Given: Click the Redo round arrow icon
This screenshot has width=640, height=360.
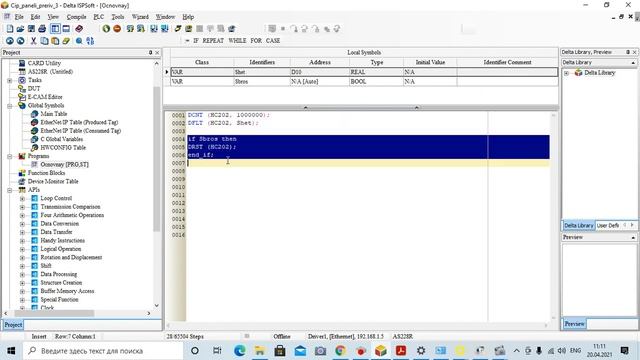Looking at the screenshot, I should tap(20, 41).
